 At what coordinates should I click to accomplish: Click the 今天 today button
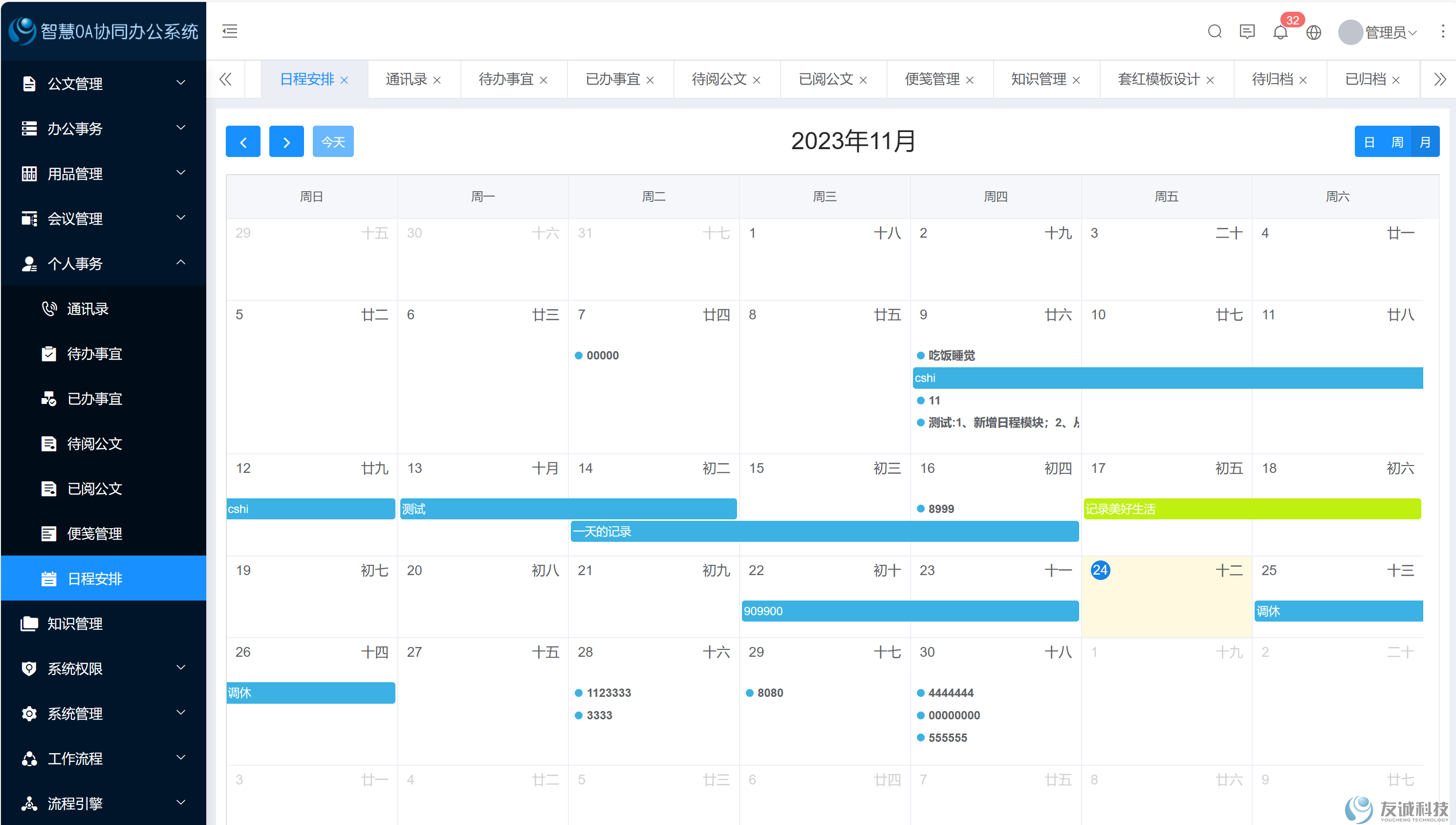pyautogui.click(x=333, y=142)
